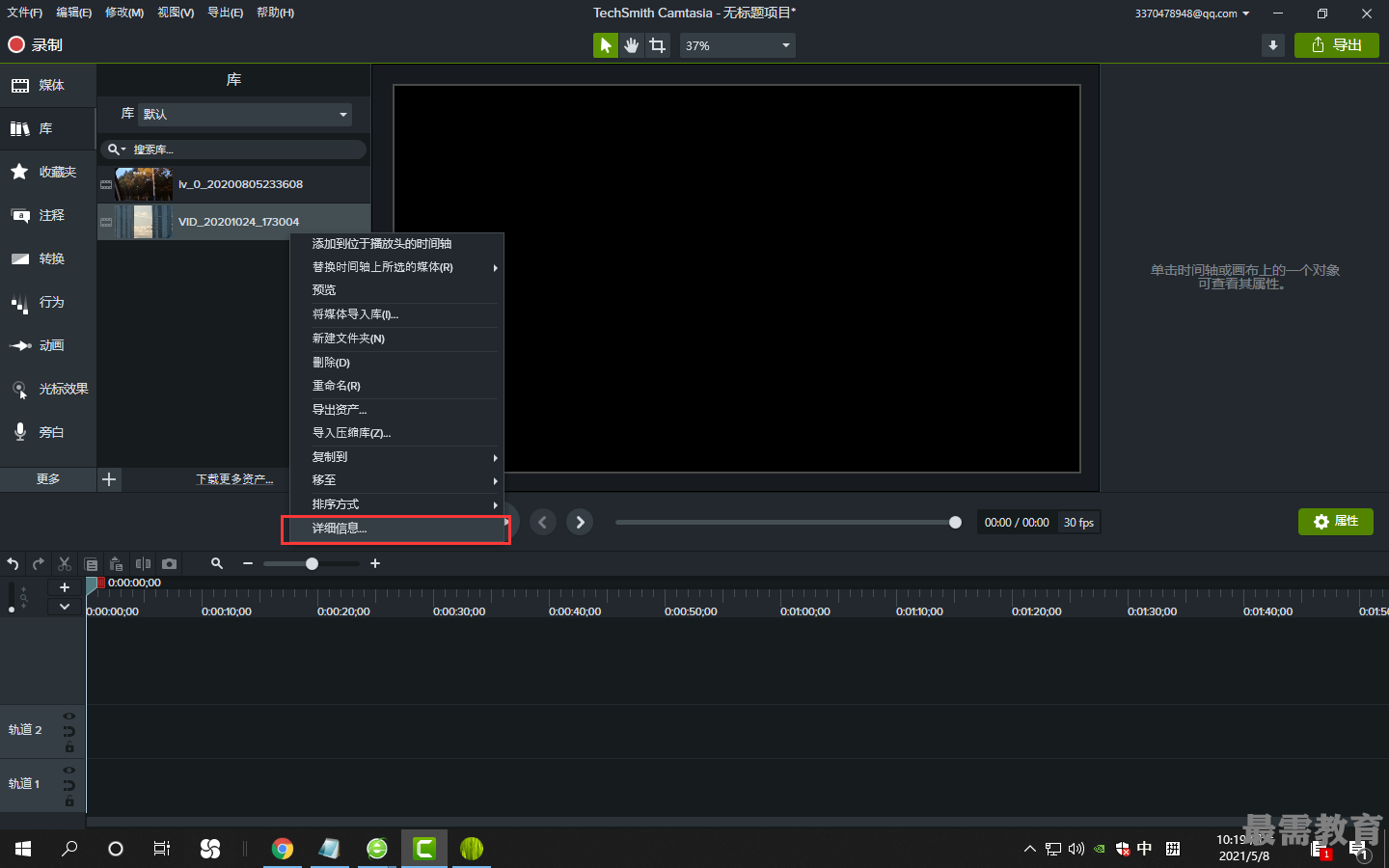The height and width of the screenshot is (868, 1389).
Task: Open the Transitions (转换) tab
Action: [47, 258]
